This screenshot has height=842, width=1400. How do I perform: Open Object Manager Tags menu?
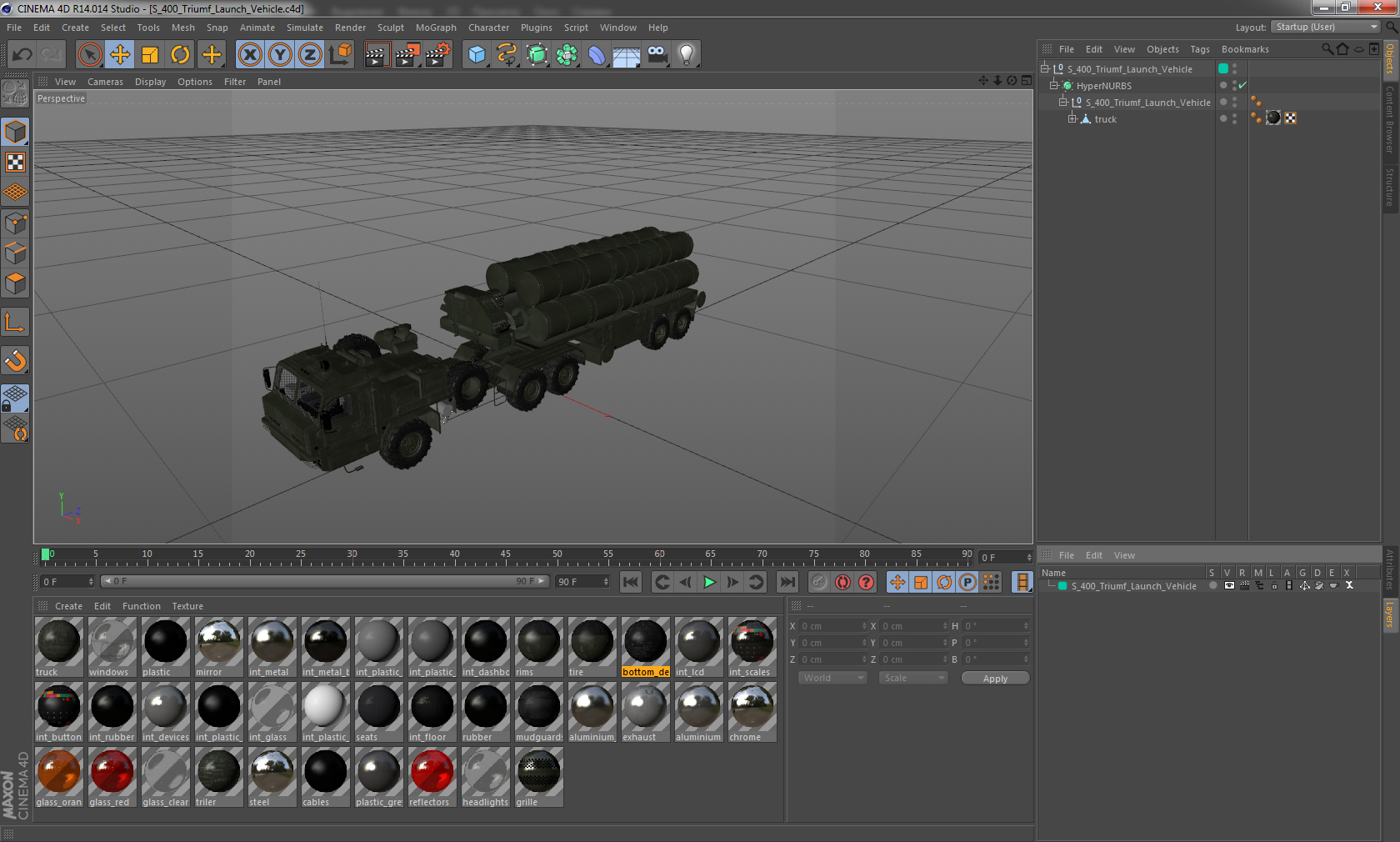click(1200, 49)
